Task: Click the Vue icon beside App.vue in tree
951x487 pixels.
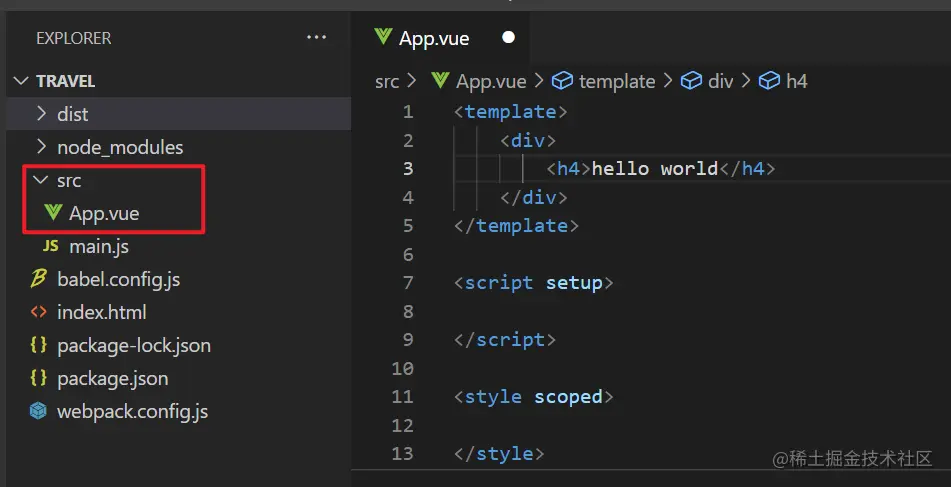Action: [53, 213]
